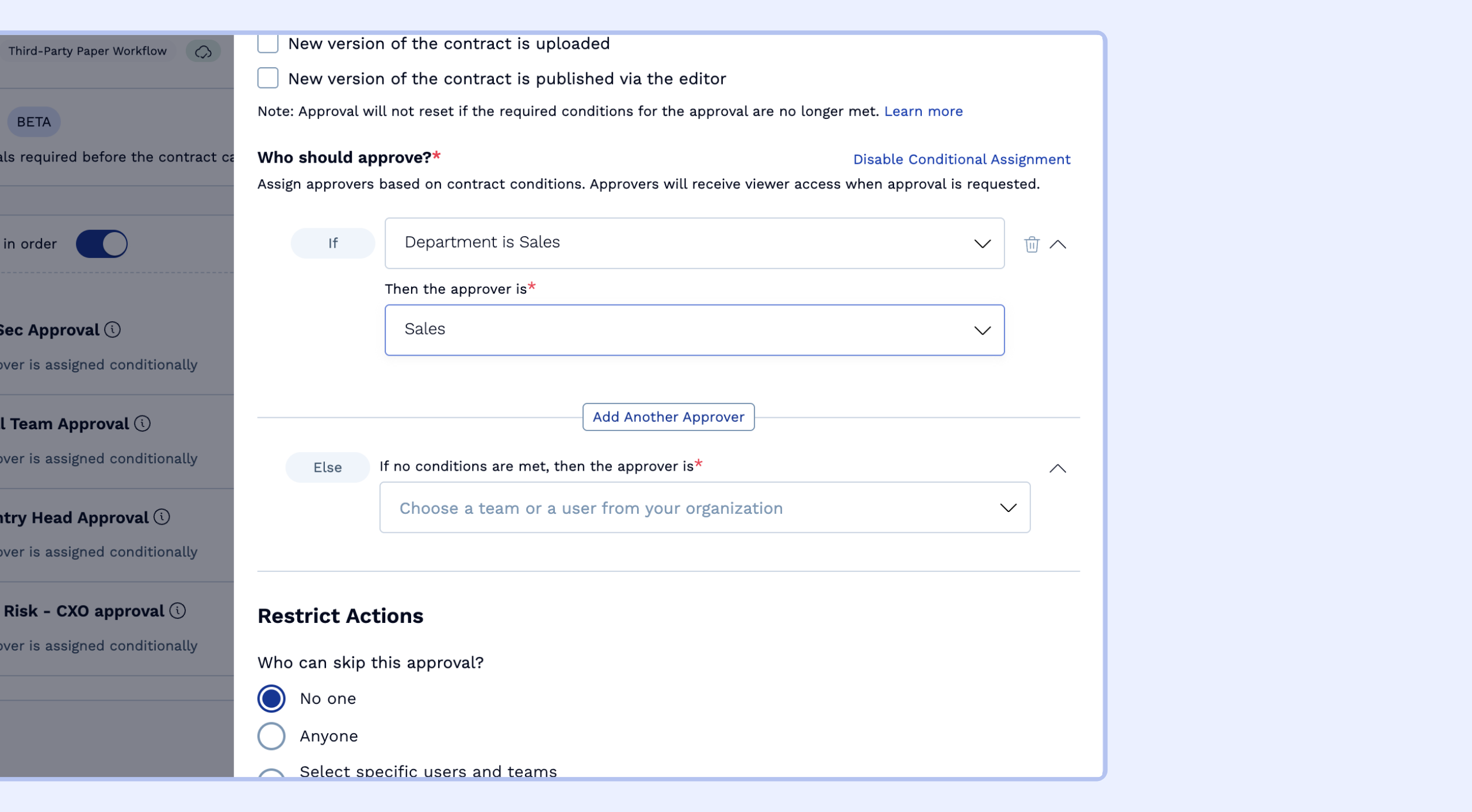Enable 'New version published via the editor'
Screen dimensions: 1472x812
click(x=268, y=78)
